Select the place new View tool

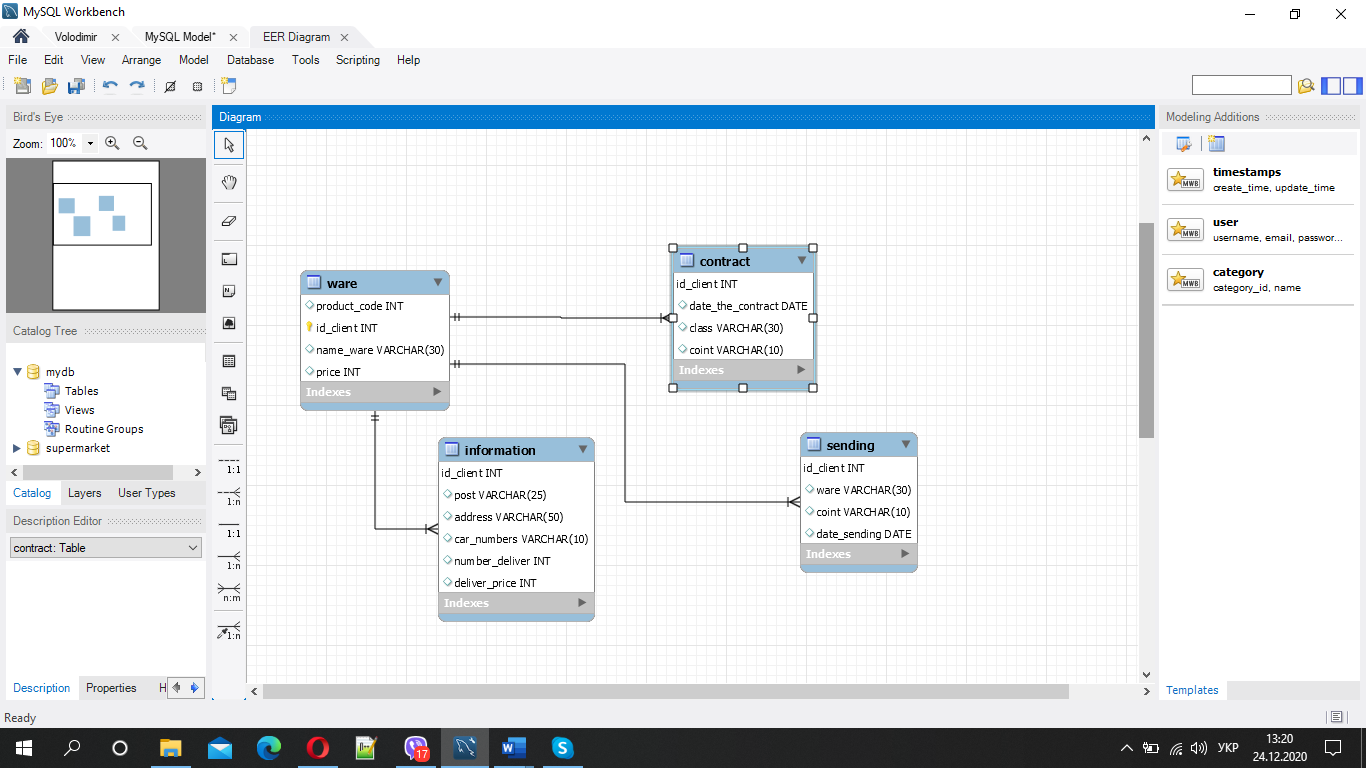229,393
